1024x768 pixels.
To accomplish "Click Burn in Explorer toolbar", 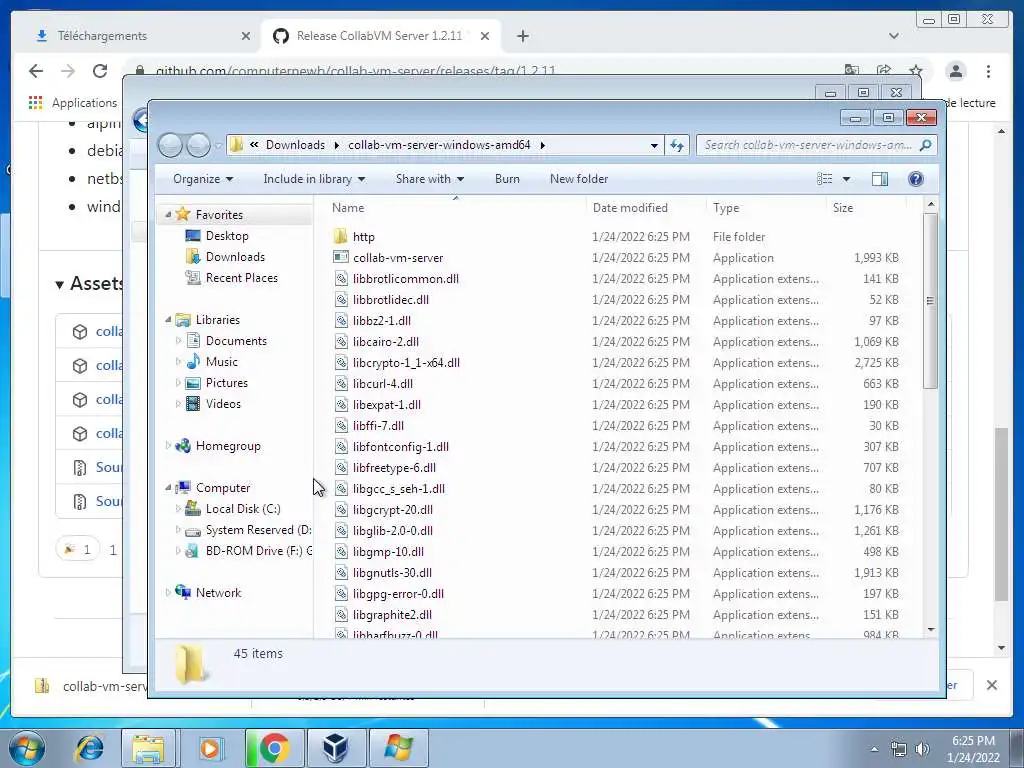I will click(507, 179).
